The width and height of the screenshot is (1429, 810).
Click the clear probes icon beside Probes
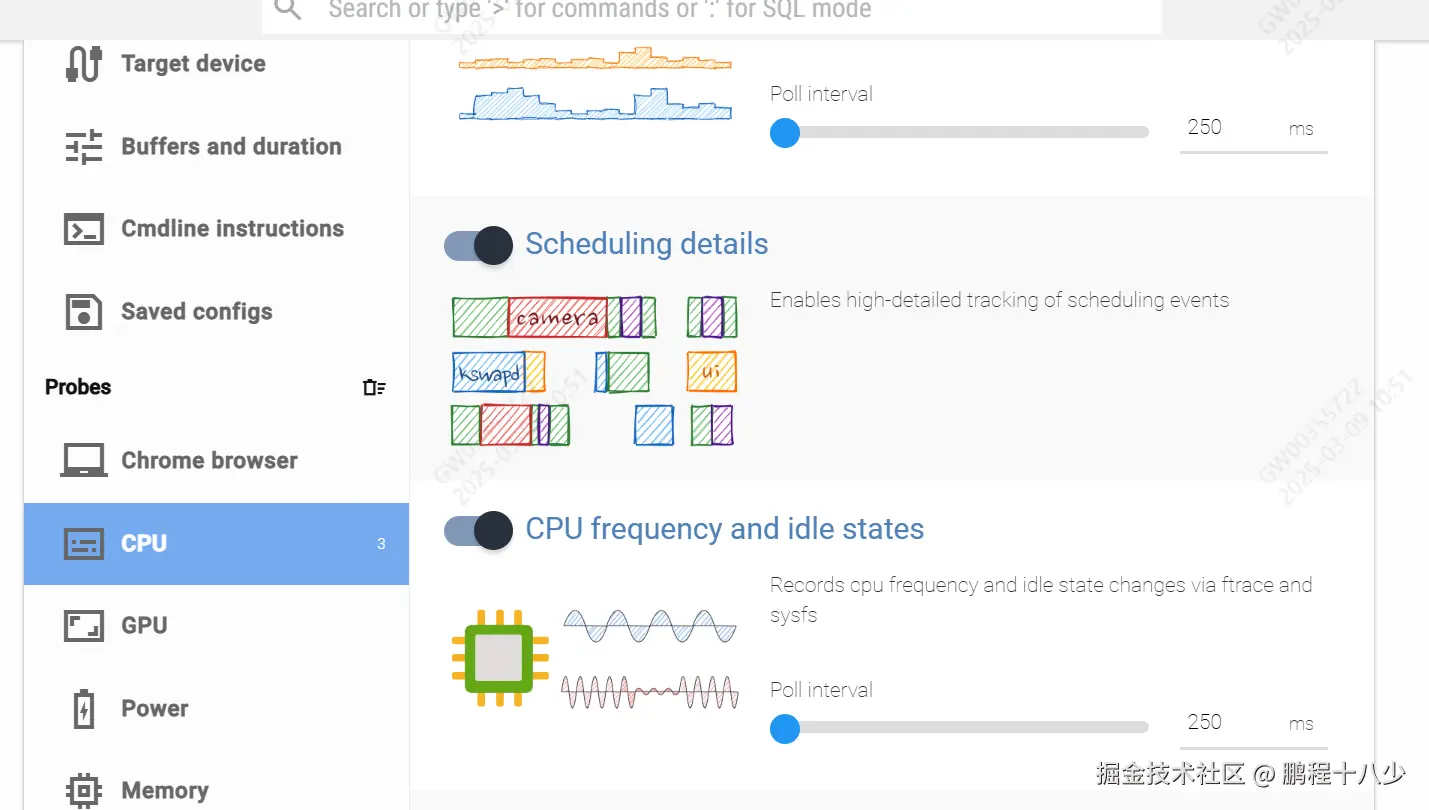click(x=374, y=388)
